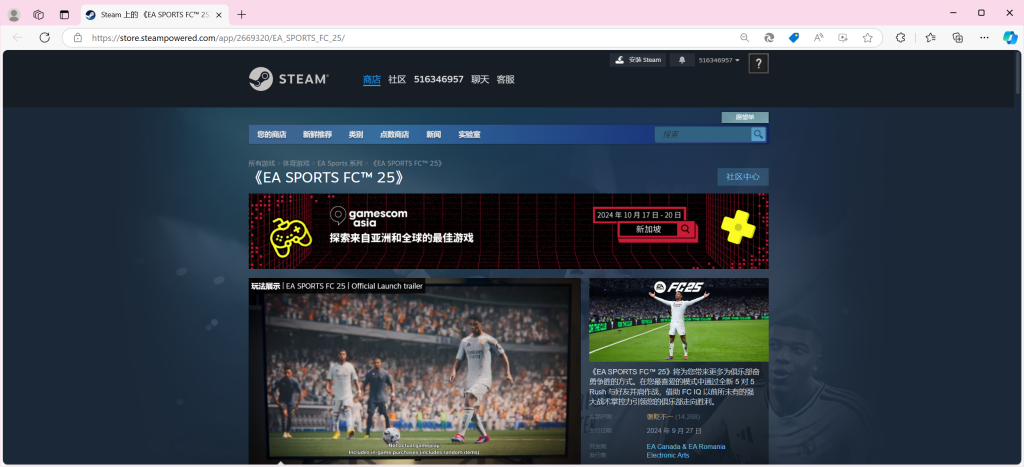Click the zoom magnifier icon in address bar
The image size is (1024, 467).
click(x=744, y=38)
